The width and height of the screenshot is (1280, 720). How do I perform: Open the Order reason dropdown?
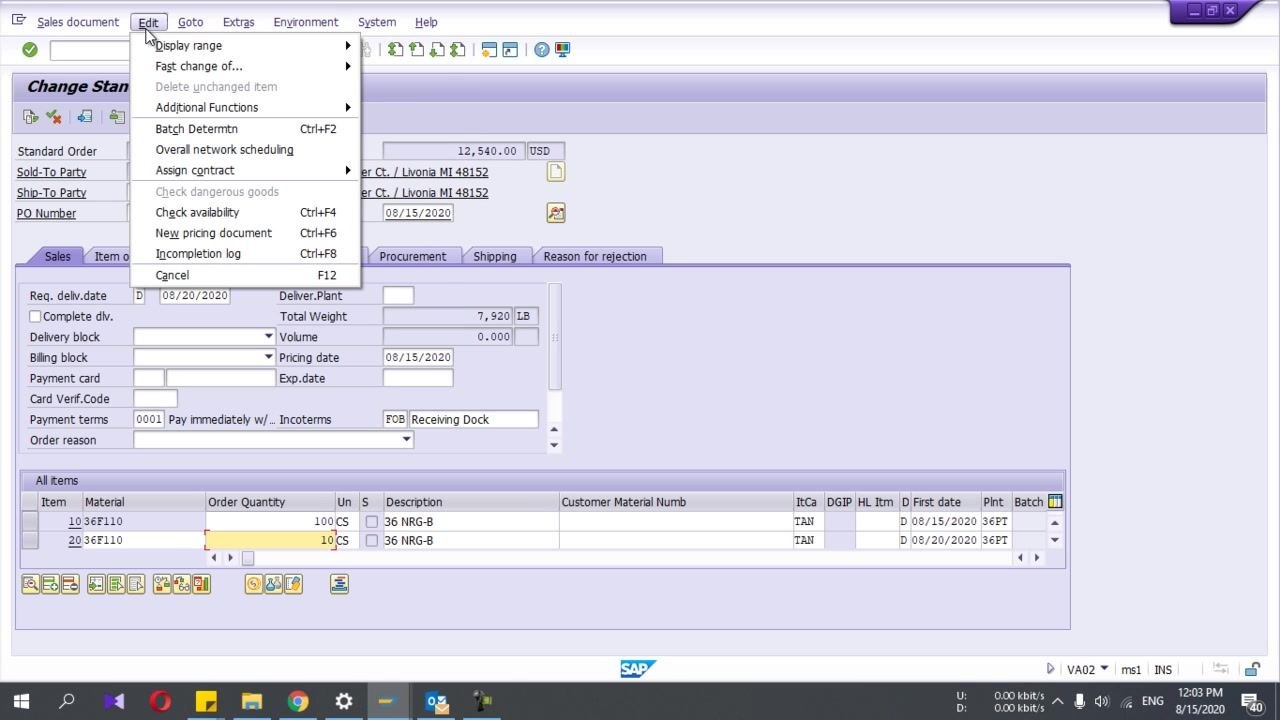[406, 440]
